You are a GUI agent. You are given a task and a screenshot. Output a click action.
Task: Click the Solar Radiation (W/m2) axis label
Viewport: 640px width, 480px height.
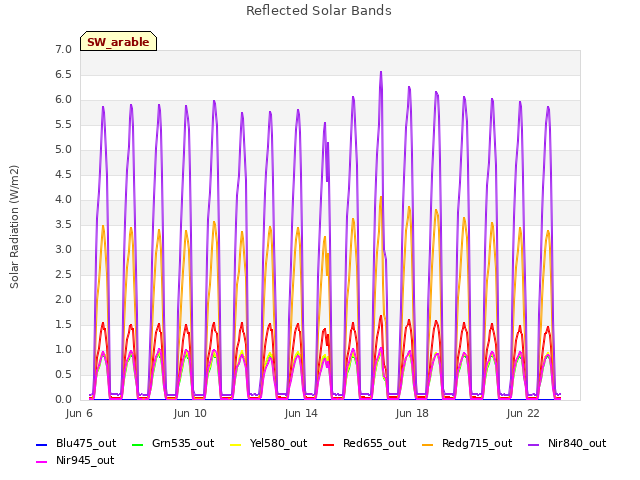tap(14, 227)
